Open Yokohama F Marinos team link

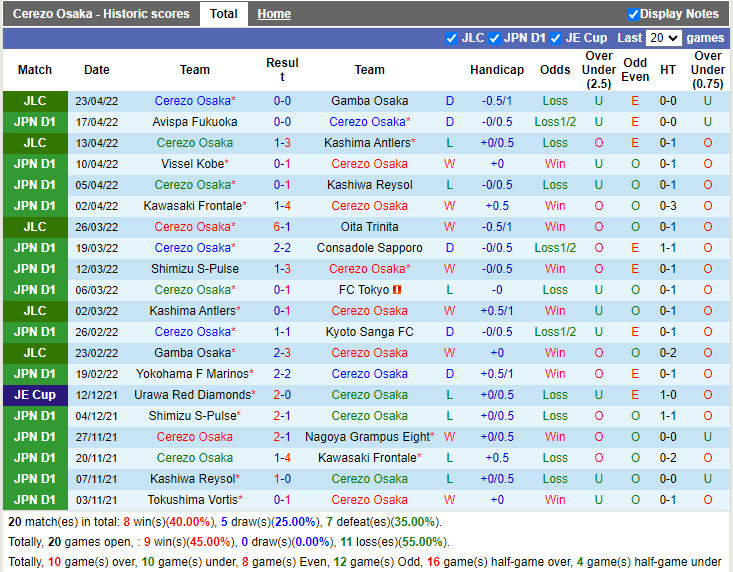click(192, 374)
